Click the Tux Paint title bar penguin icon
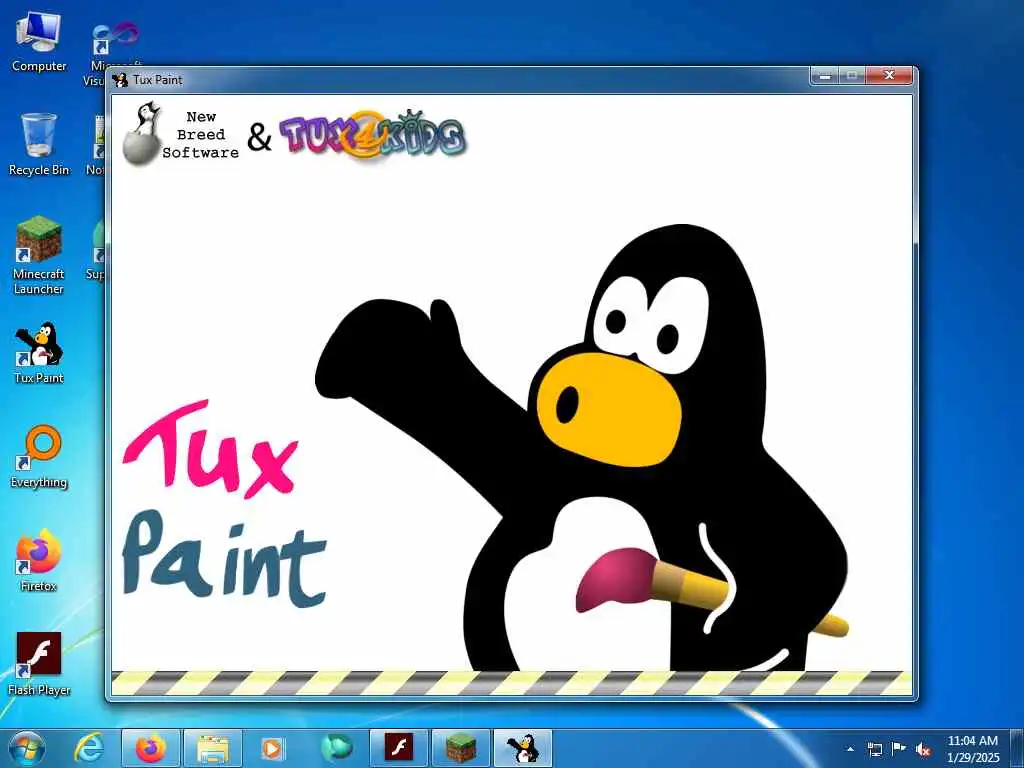 pos(120,80)
